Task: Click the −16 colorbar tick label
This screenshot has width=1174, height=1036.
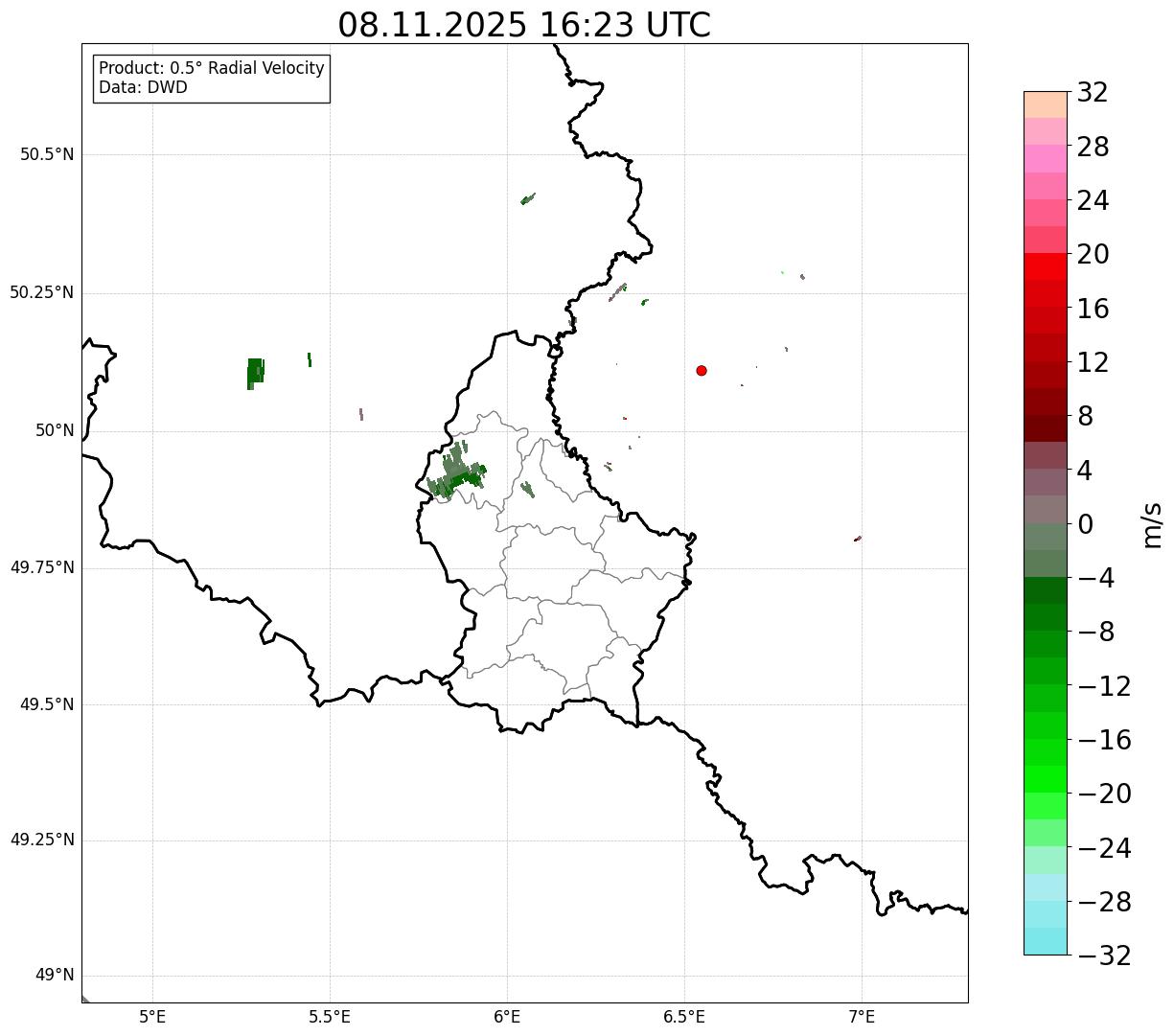Action: [1104, 740]
